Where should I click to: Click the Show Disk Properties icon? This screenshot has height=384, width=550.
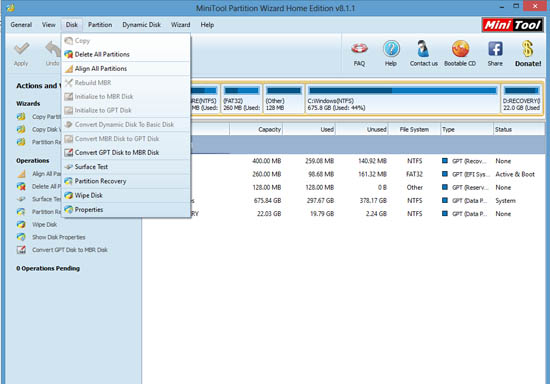21,237
